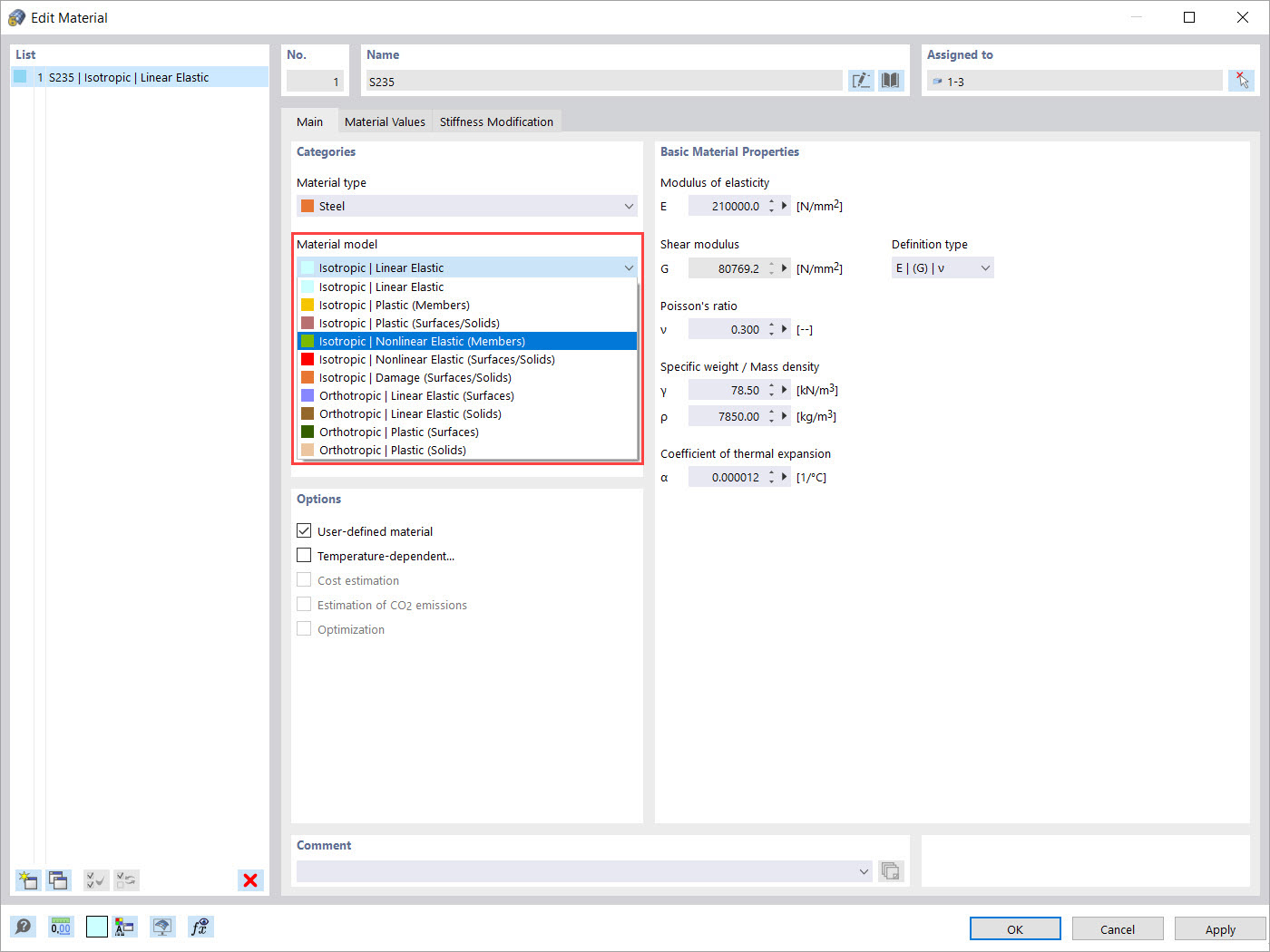Select Orthotropic | Linear Elastic (Solids)

click(467, 413)
